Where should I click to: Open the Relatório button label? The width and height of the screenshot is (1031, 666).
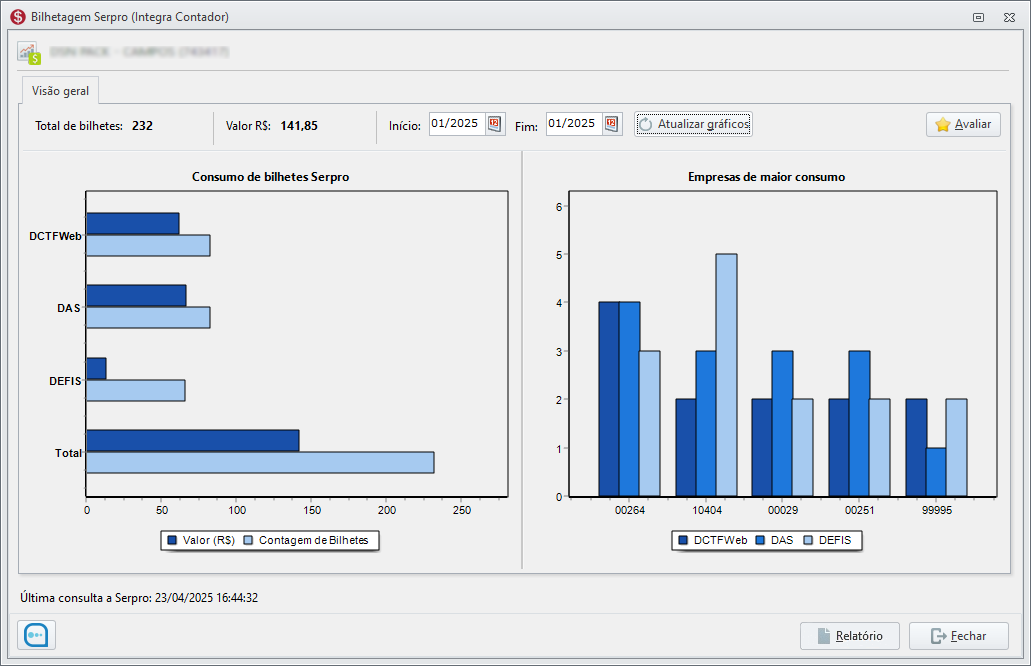859,636
